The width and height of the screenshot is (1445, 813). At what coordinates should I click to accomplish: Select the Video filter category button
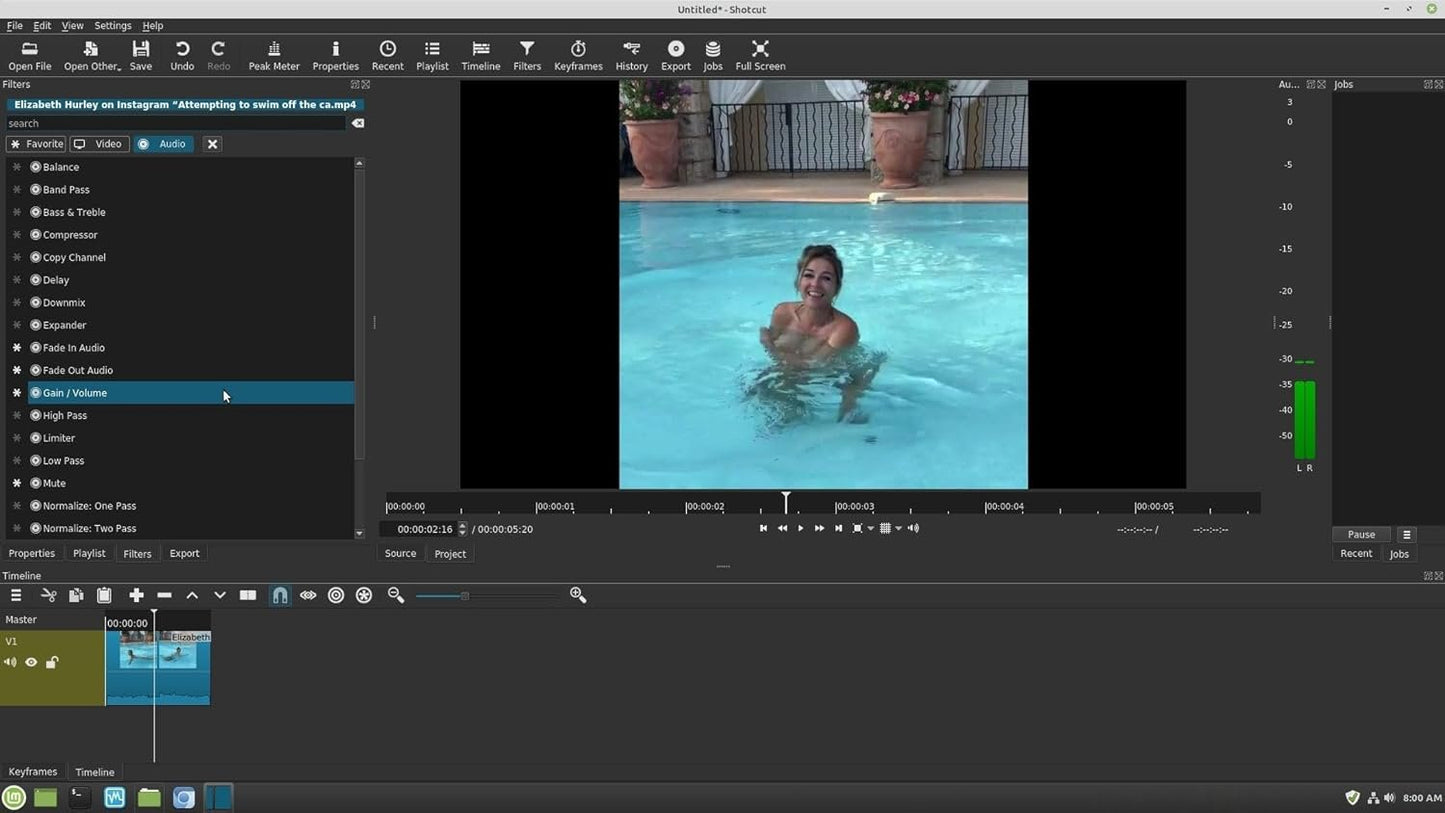point(99,144)
